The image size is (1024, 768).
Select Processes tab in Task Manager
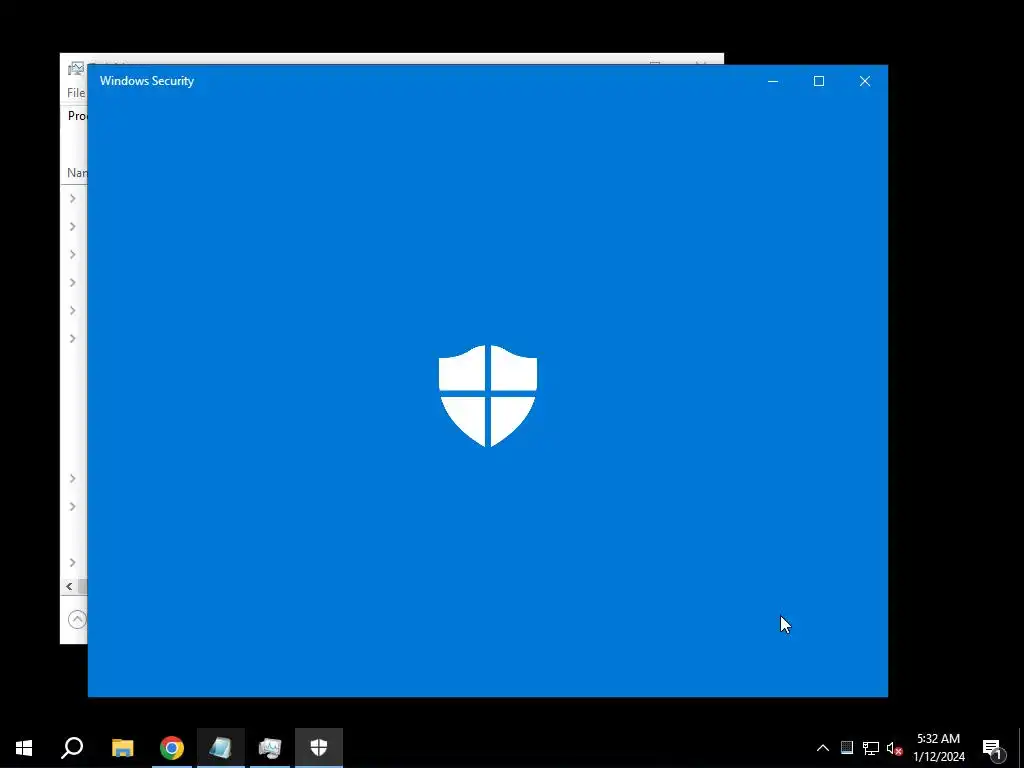tap(77, 116)
